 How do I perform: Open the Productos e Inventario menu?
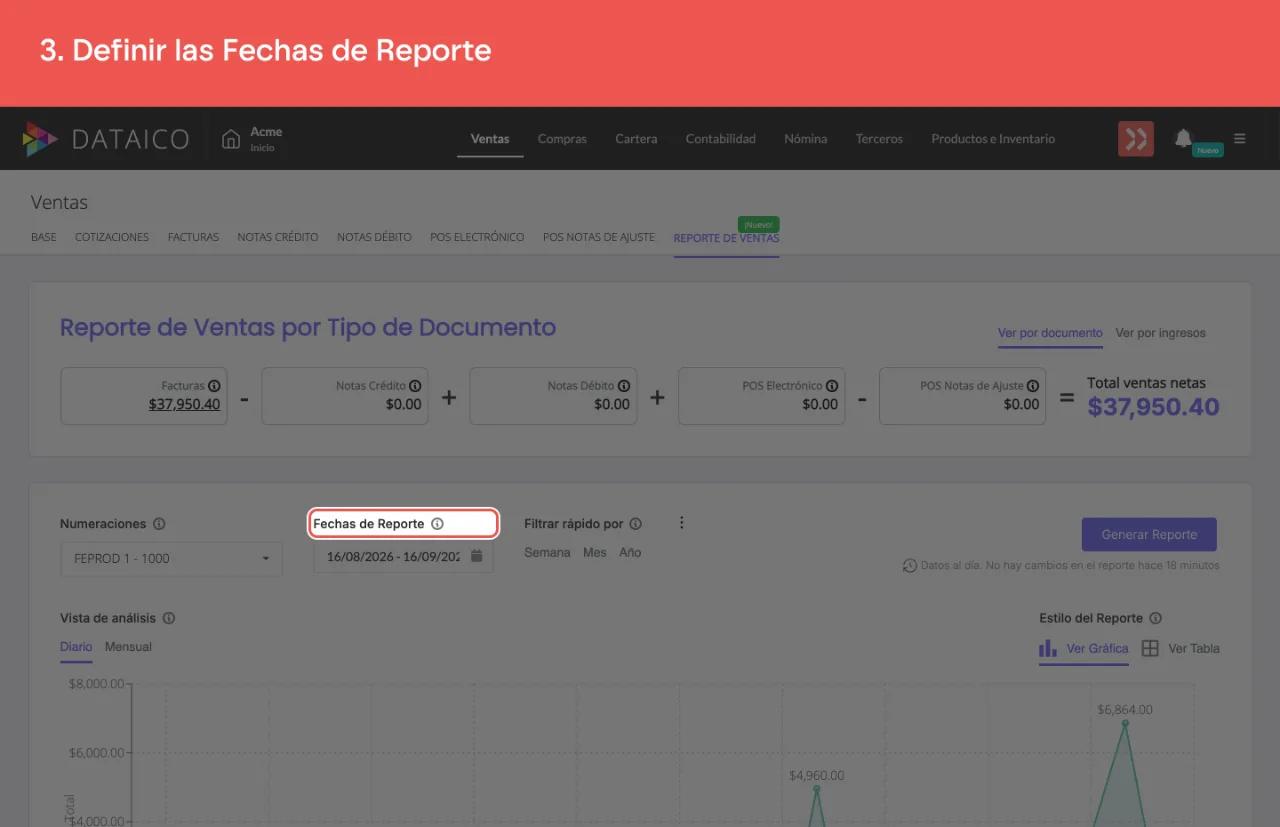[x=993, y=139]
